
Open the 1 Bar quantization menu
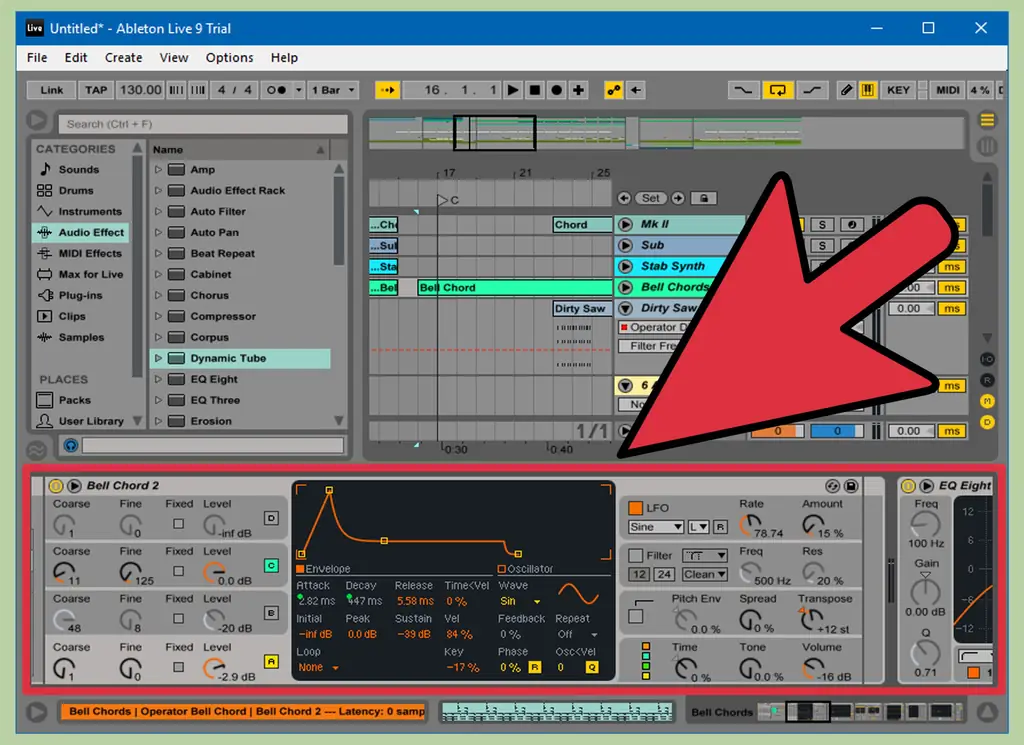pyautogui.click(x=332, y=90)
